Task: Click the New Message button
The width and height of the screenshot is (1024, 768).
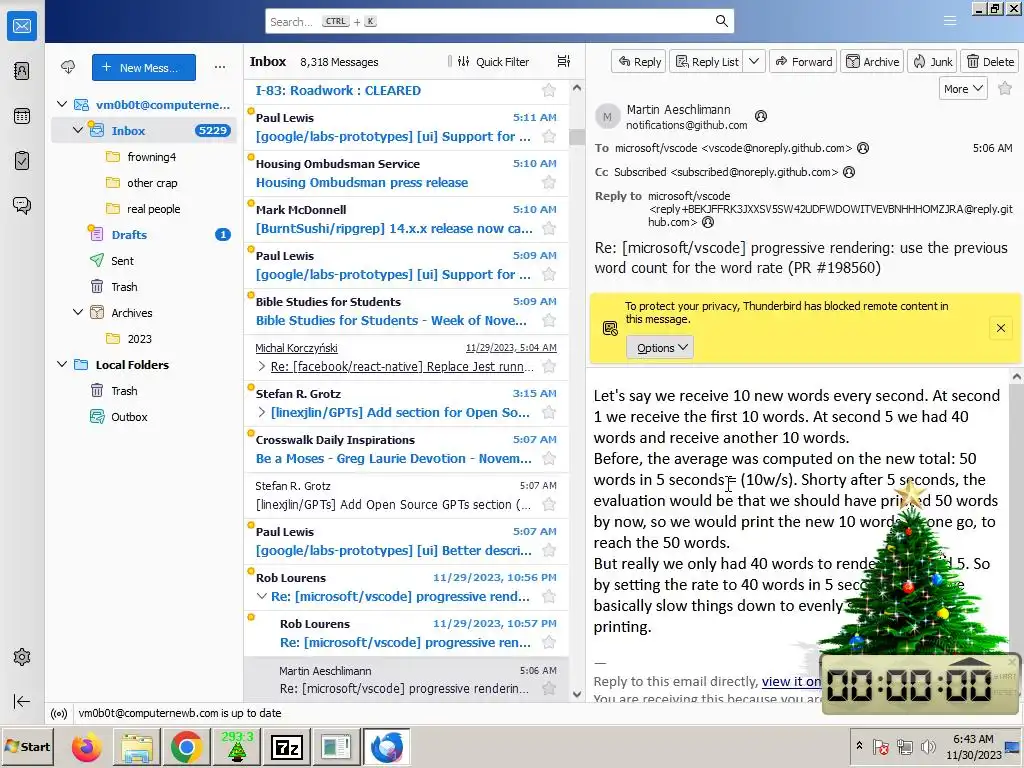Action: point(144,67)
